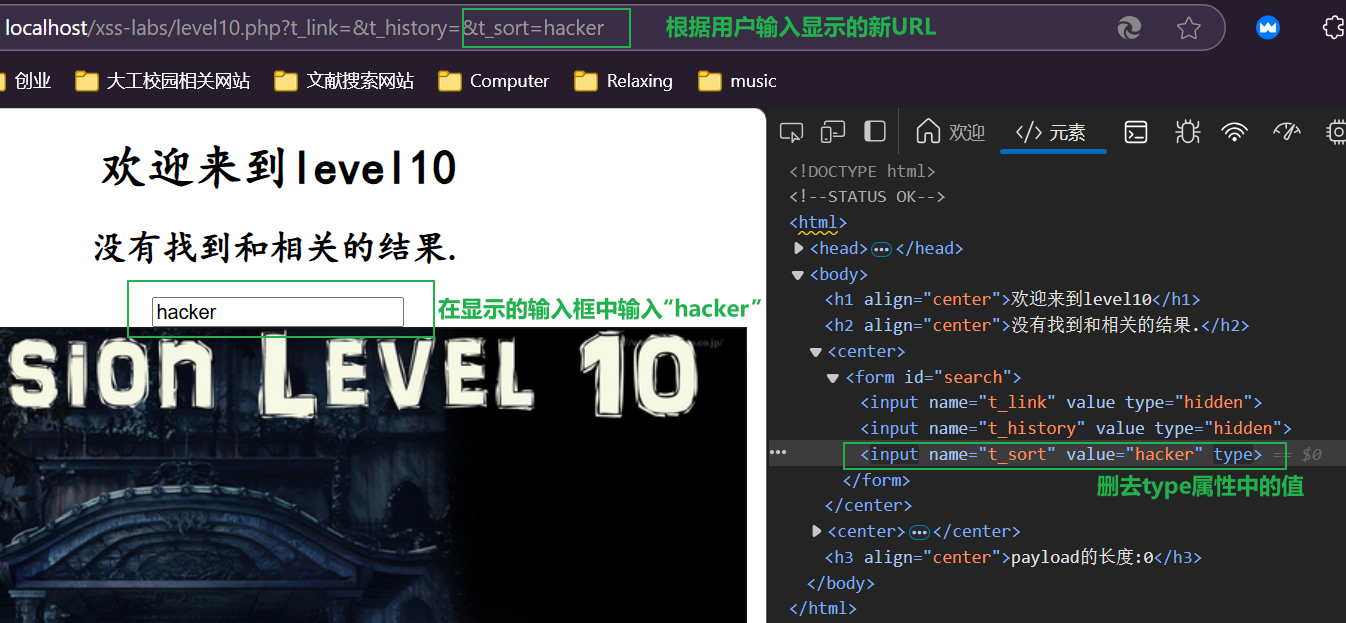Add page to favorites with star icon
Image resolution: width=1346 pixels, height=623 pixels.
click(1188, 28)
